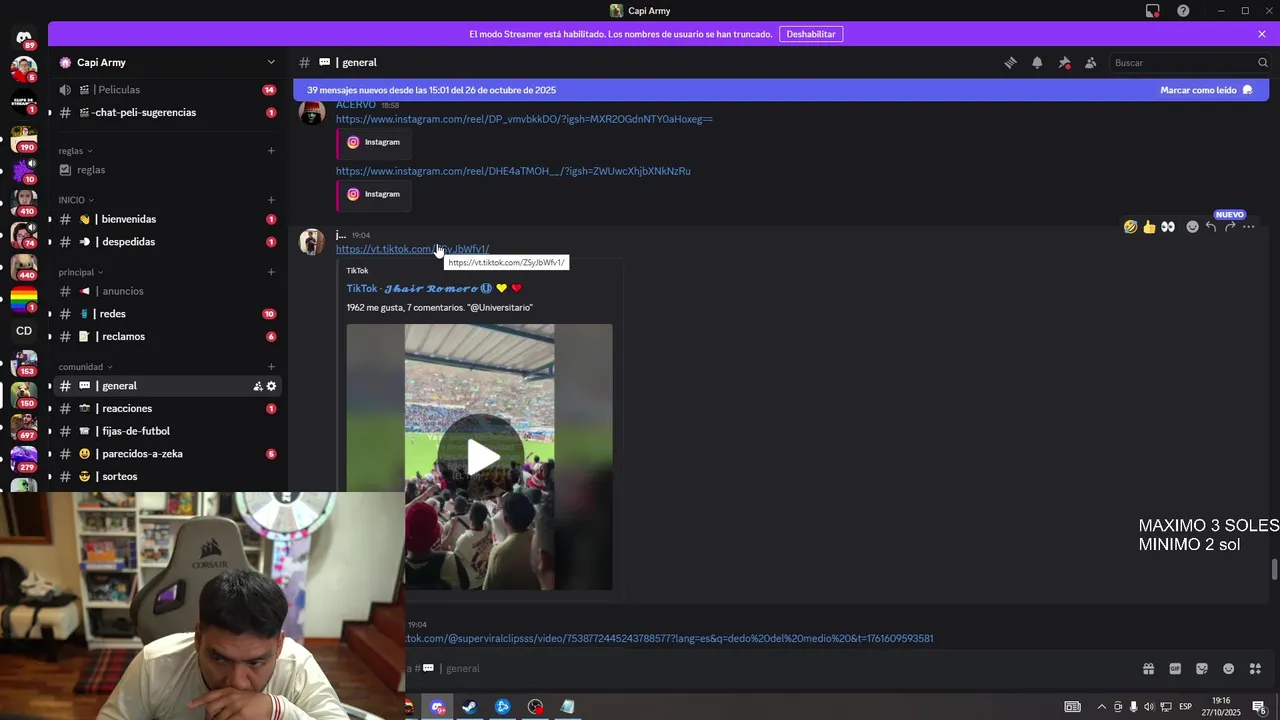This screenshot has width=1280, height=720.
Task: Open the GIF picker
Action: [1175, 668]
